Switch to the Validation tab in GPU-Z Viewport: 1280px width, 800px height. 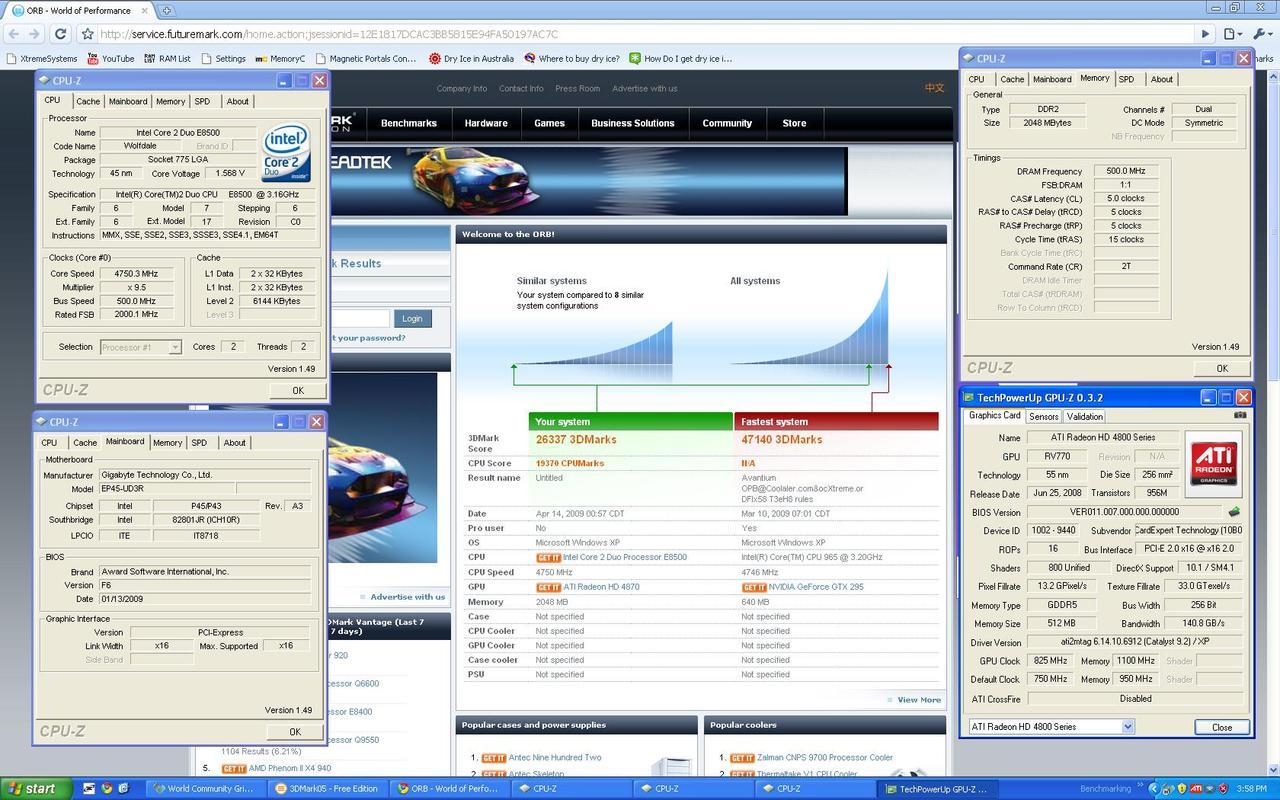[x=1084, y=416]
